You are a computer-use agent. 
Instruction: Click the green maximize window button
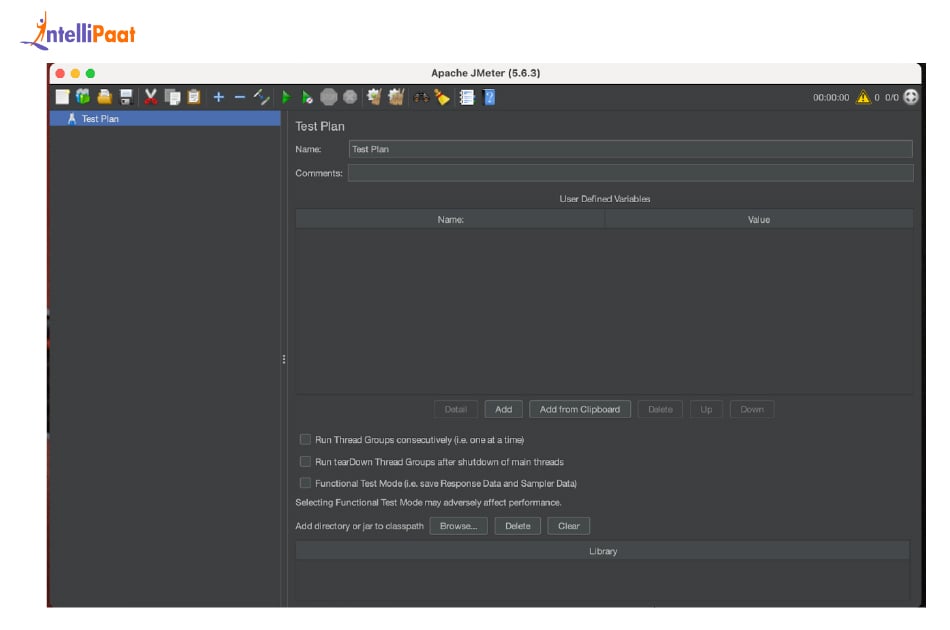[90, 73]
